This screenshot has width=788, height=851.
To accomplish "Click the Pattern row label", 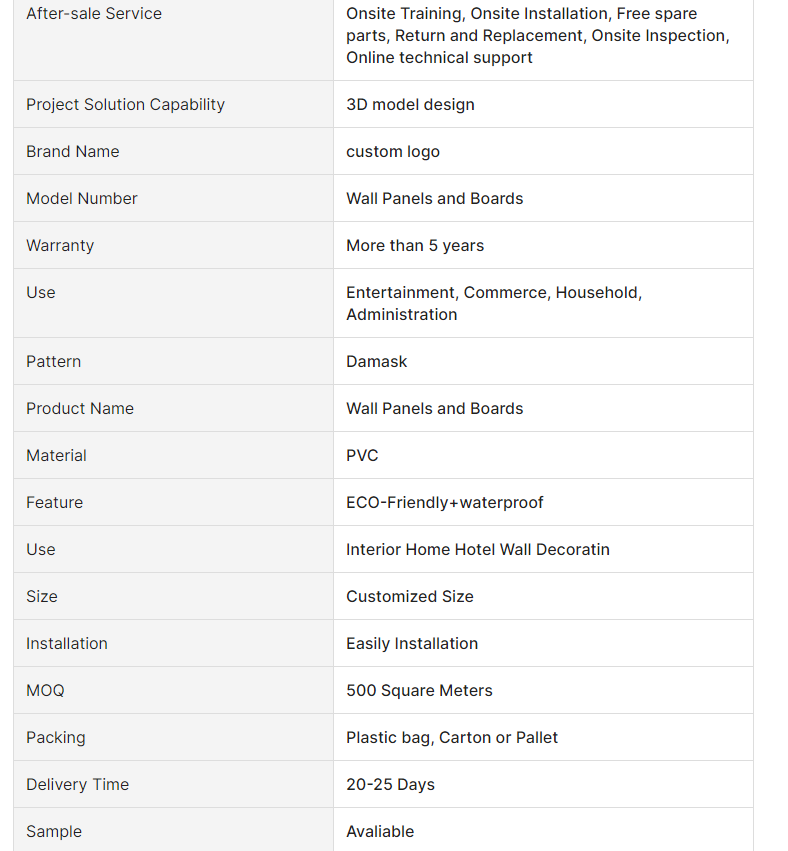I will (53, 361).
